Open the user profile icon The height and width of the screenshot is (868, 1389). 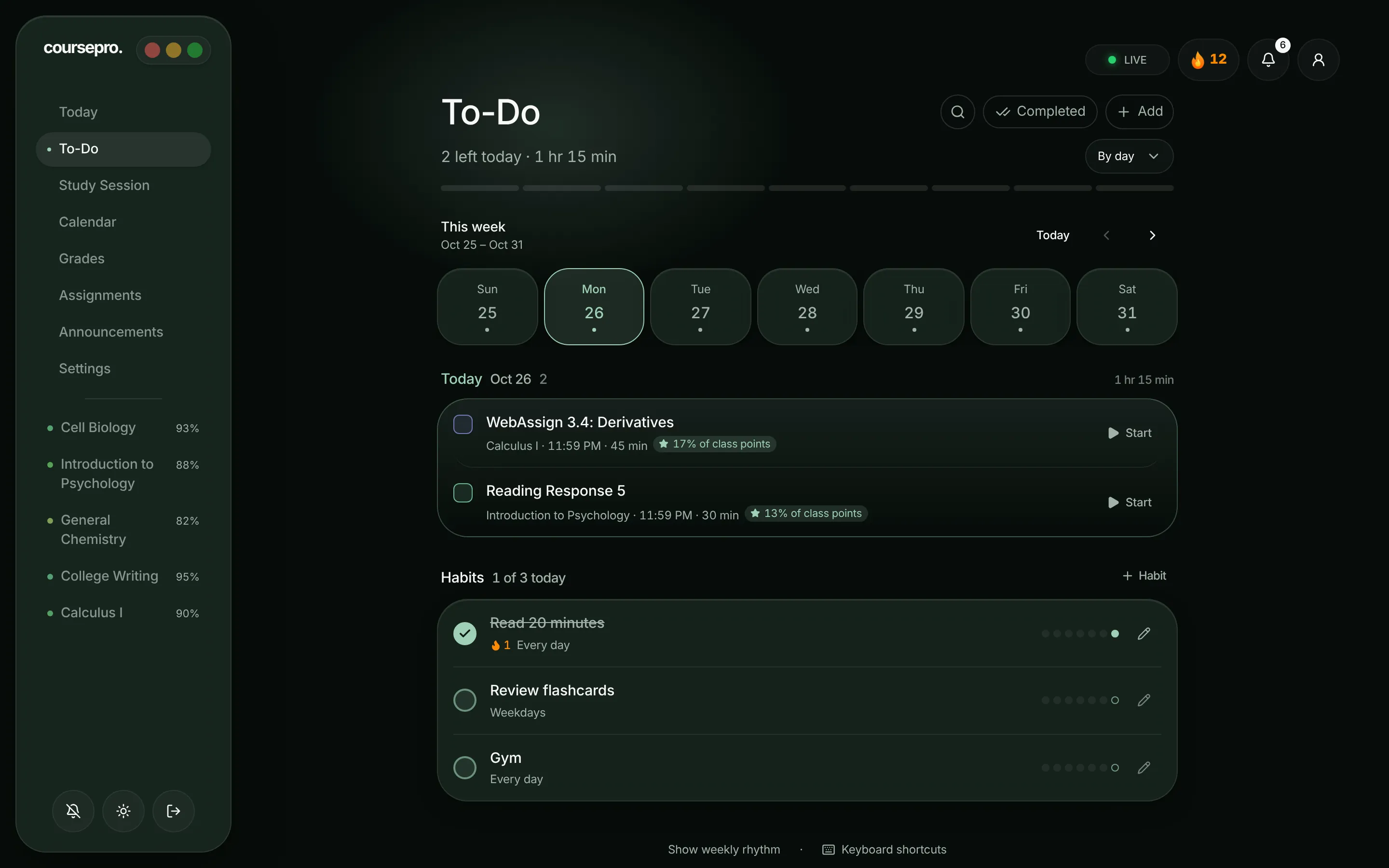(x=1319, y=60)
